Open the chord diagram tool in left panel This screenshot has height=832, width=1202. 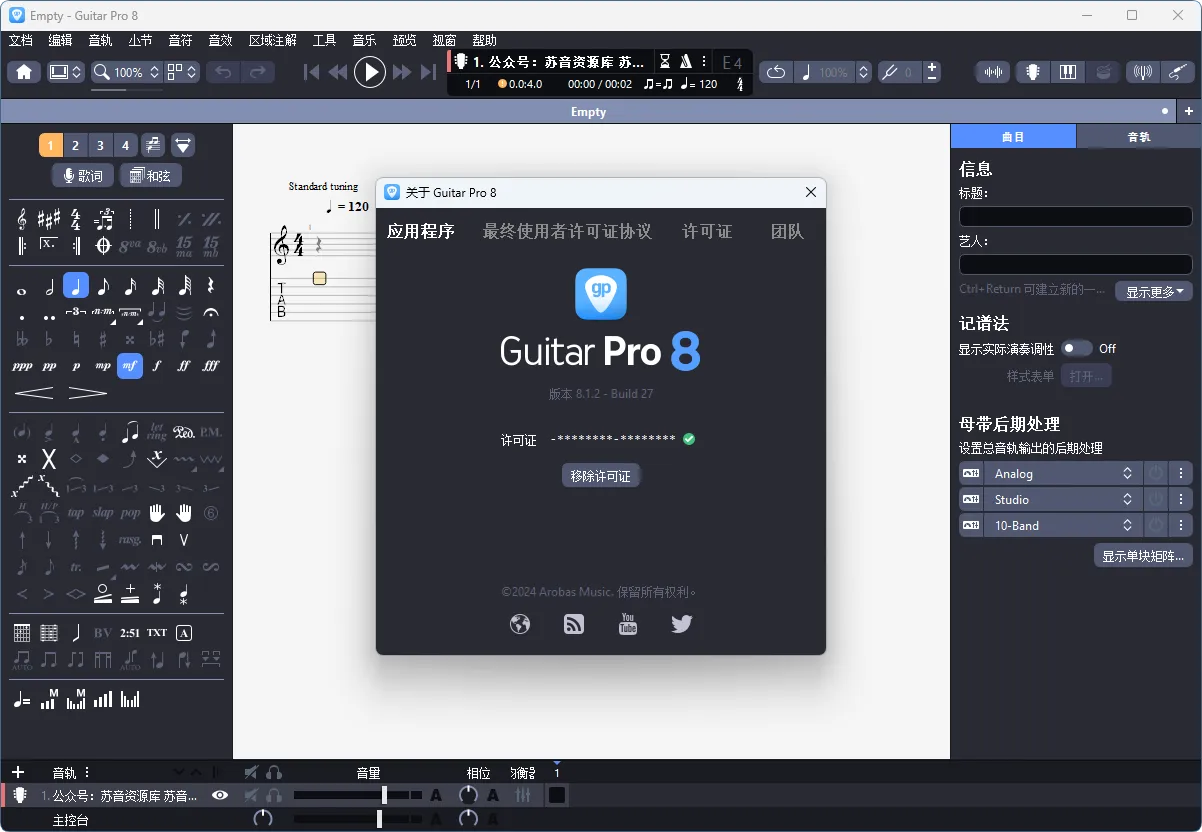pyautogui.click(x=22, y=632)
